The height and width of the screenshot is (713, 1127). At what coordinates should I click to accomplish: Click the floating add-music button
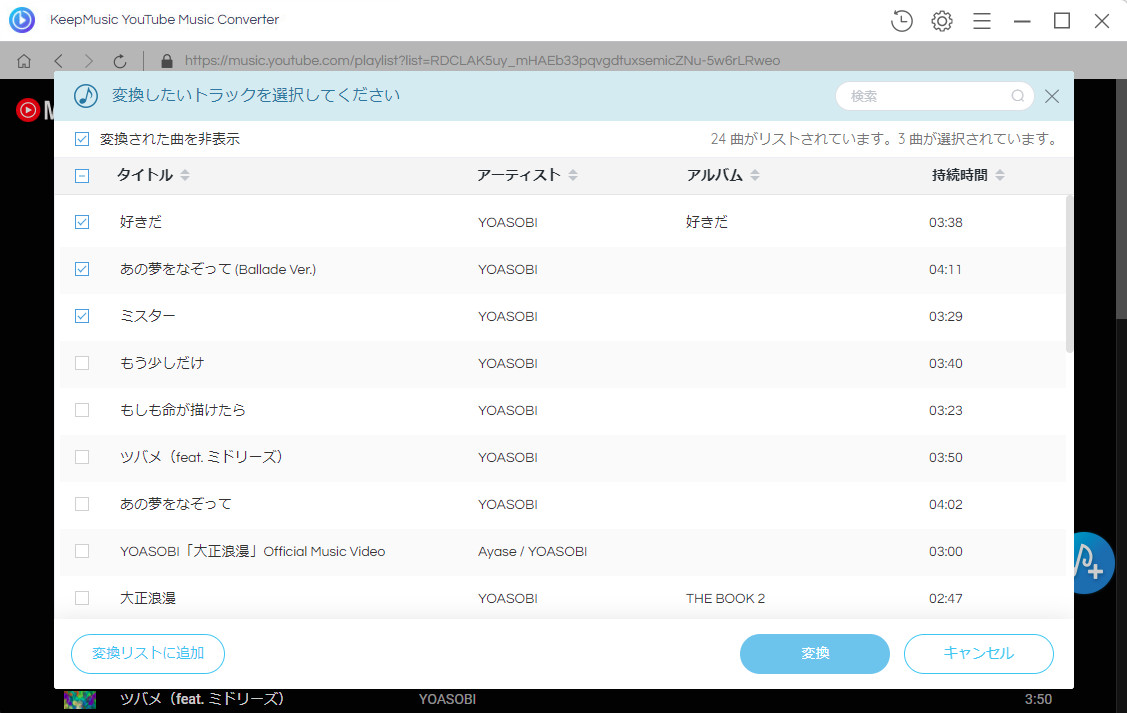click(x=1093, y=563)
